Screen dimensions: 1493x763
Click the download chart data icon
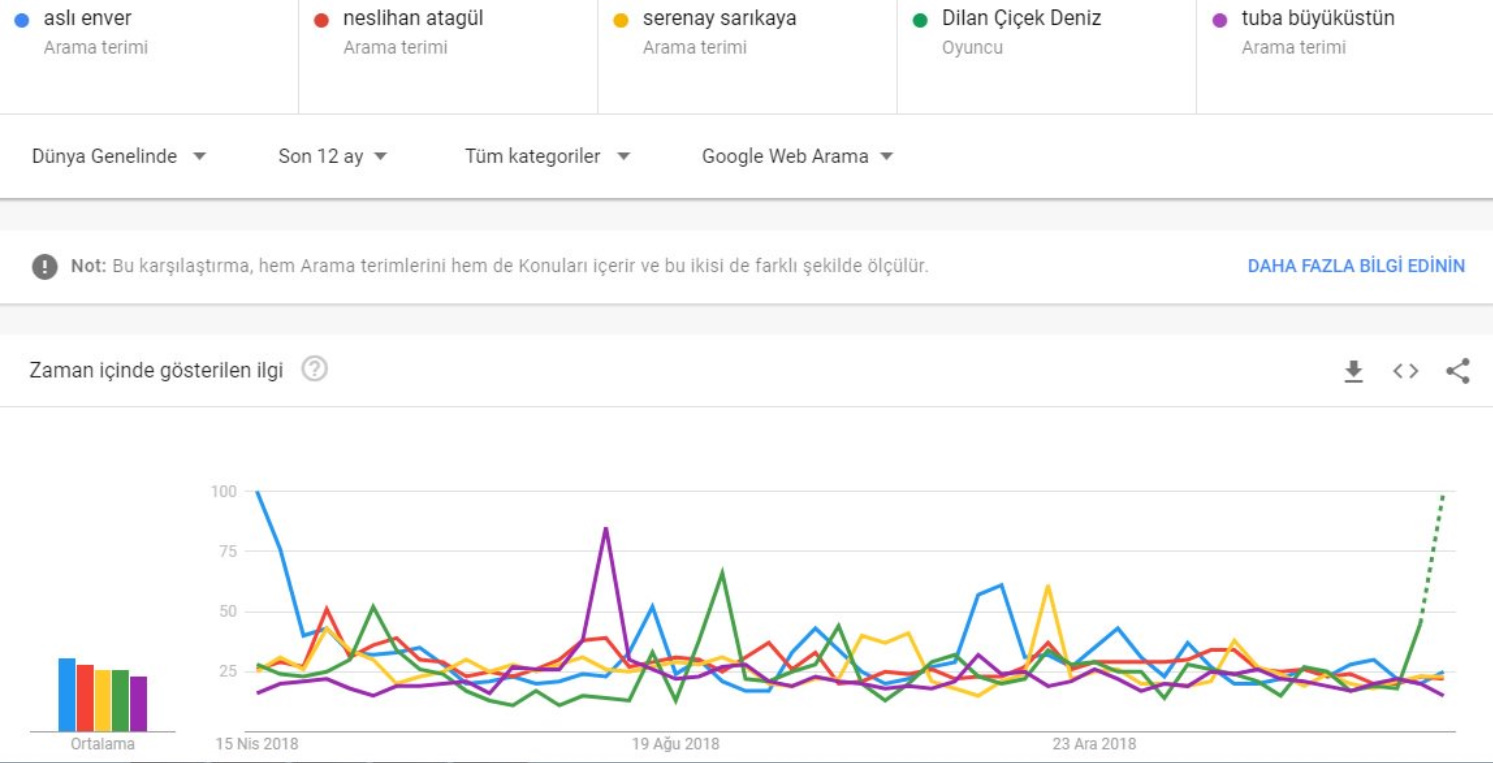click(x=1353, y=372)
